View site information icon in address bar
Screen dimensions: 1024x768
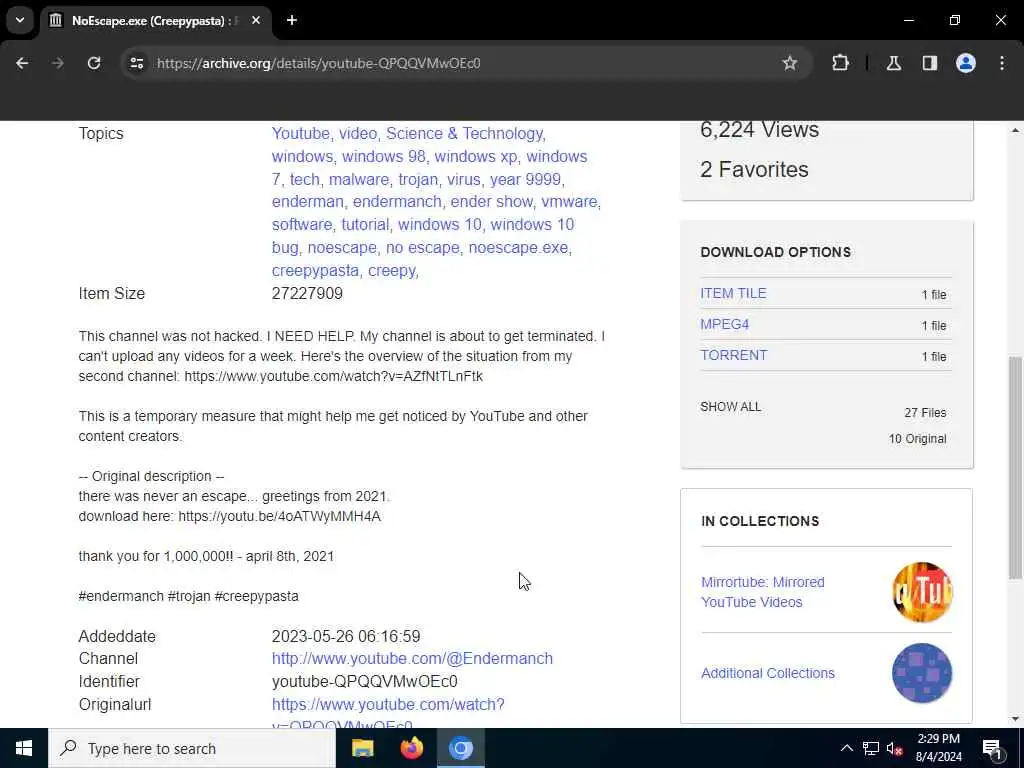click(x=136, y=63)
